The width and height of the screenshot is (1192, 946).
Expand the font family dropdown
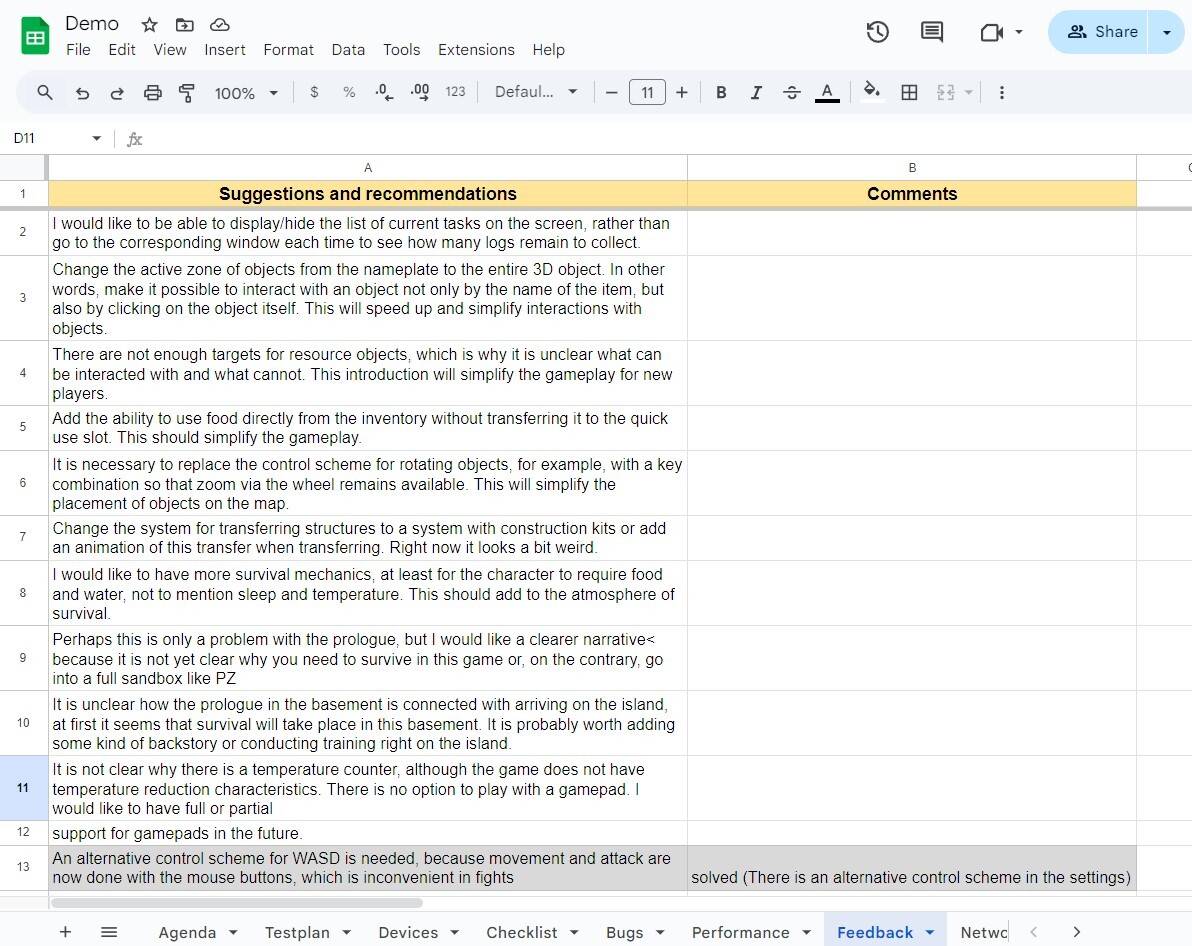[x=537, y=92]
